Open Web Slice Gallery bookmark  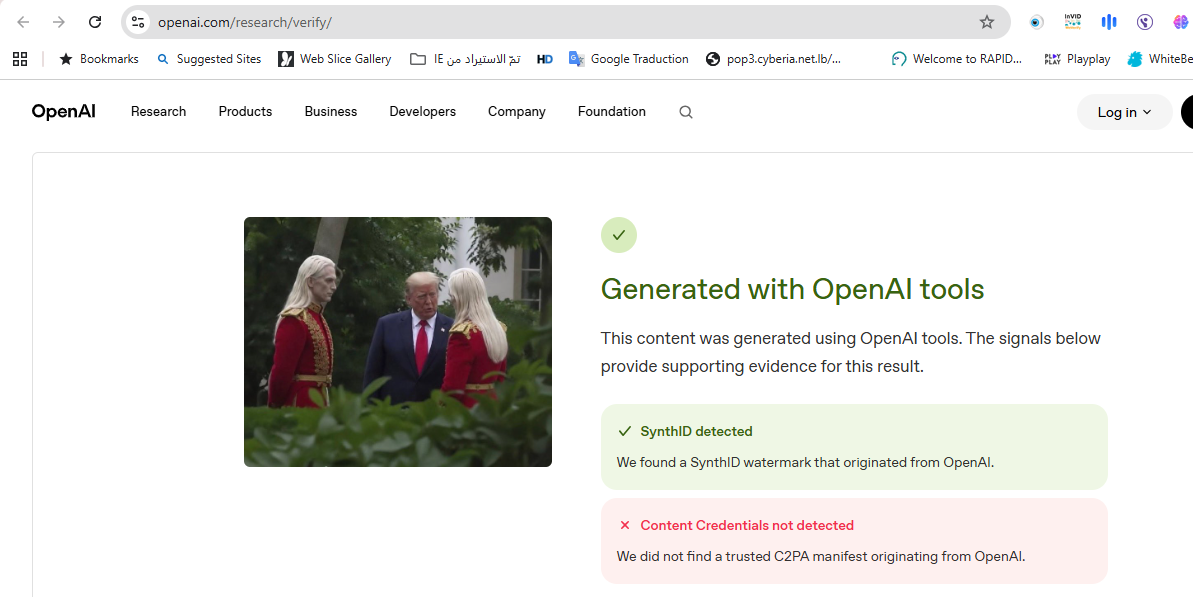coord(335,59)
